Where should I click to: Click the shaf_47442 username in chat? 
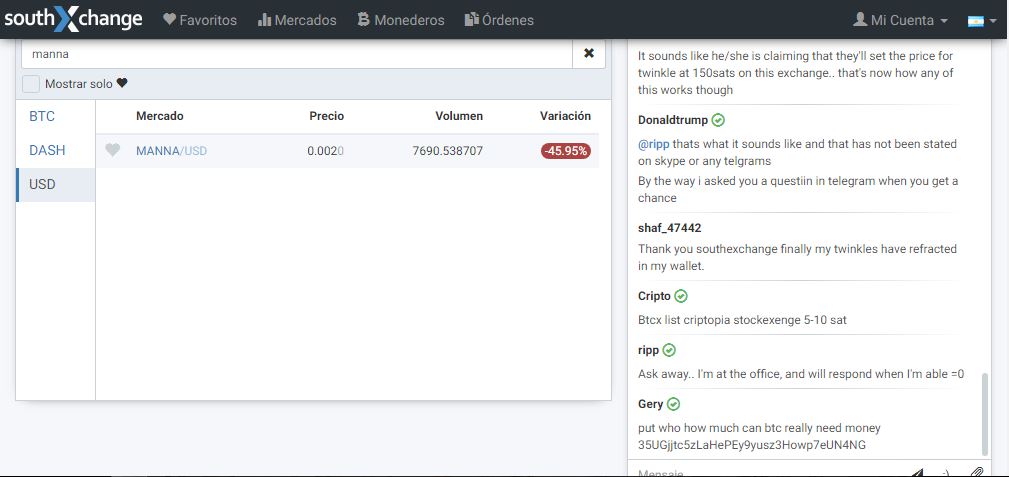coord(670,228)
